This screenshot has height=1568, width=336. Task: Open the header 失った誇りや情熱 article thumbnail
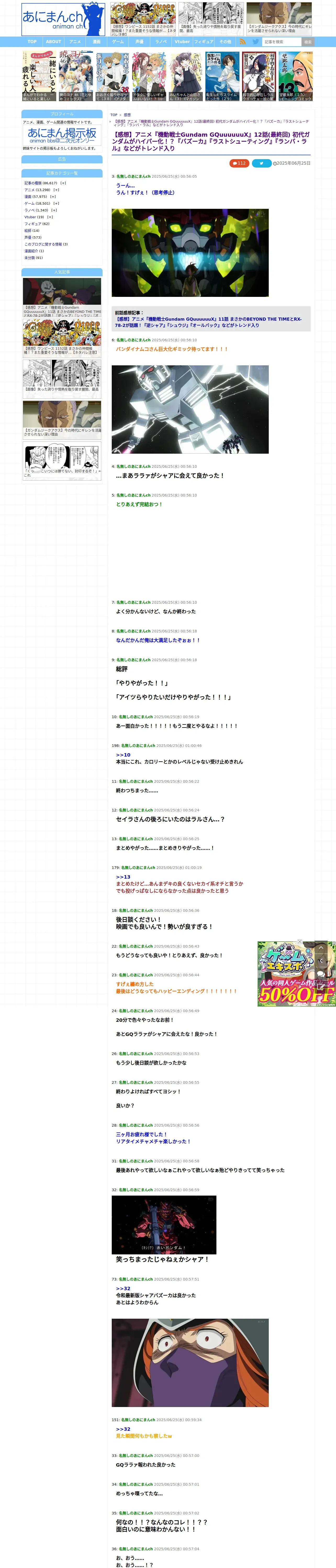tap(210, 19)
